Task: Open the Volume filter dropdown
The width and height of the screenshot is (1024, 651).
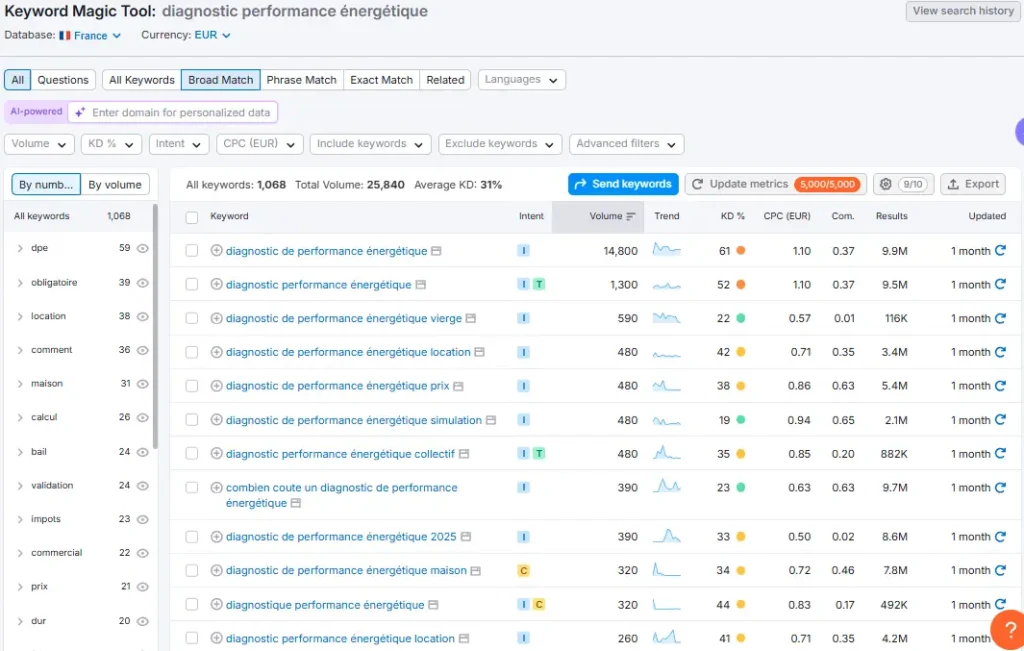Action: tap(39, 144)
